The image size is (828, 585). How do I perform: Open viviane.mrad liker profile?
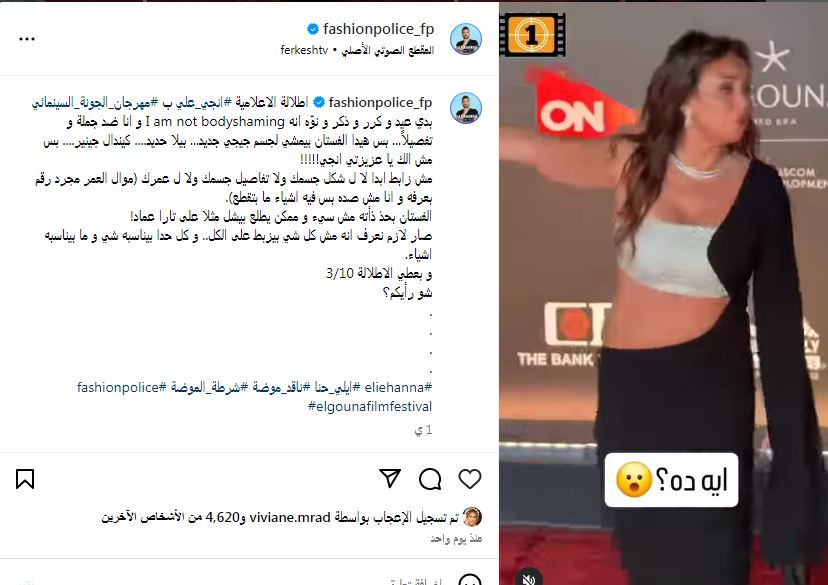click(x=290, y=517)
